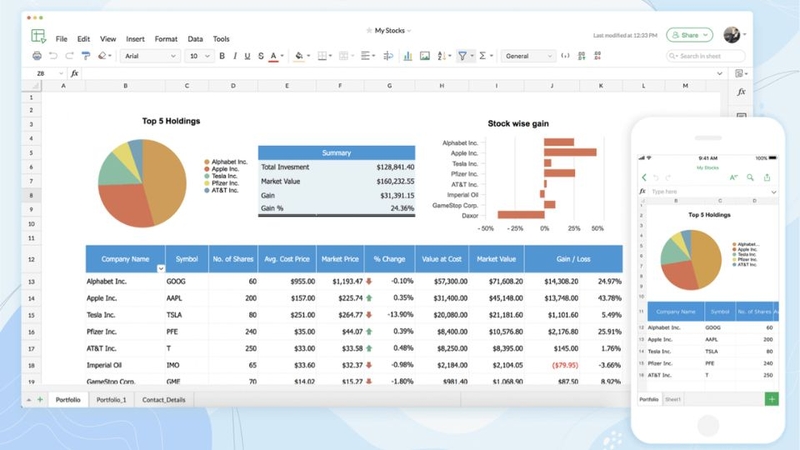This screenshot has height=450, width=800.
Task: Expand the General number format dropdown
Action: [528, 56]
